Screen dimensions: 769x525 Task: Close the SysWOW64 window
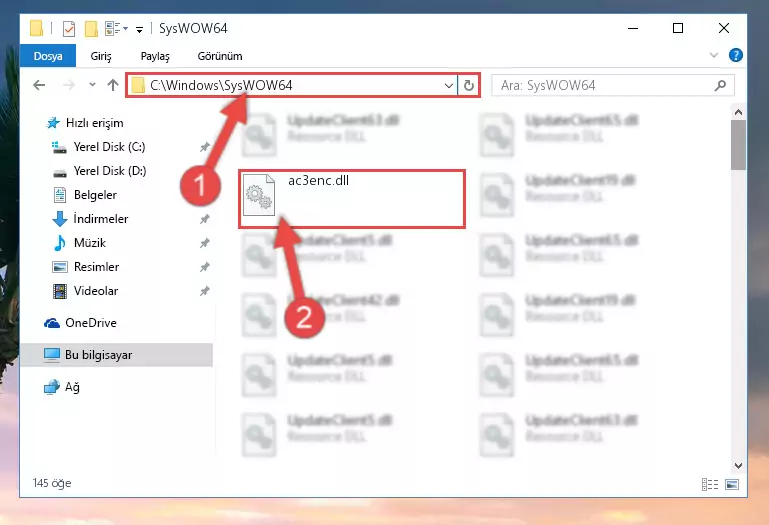(x=723, y=28)
